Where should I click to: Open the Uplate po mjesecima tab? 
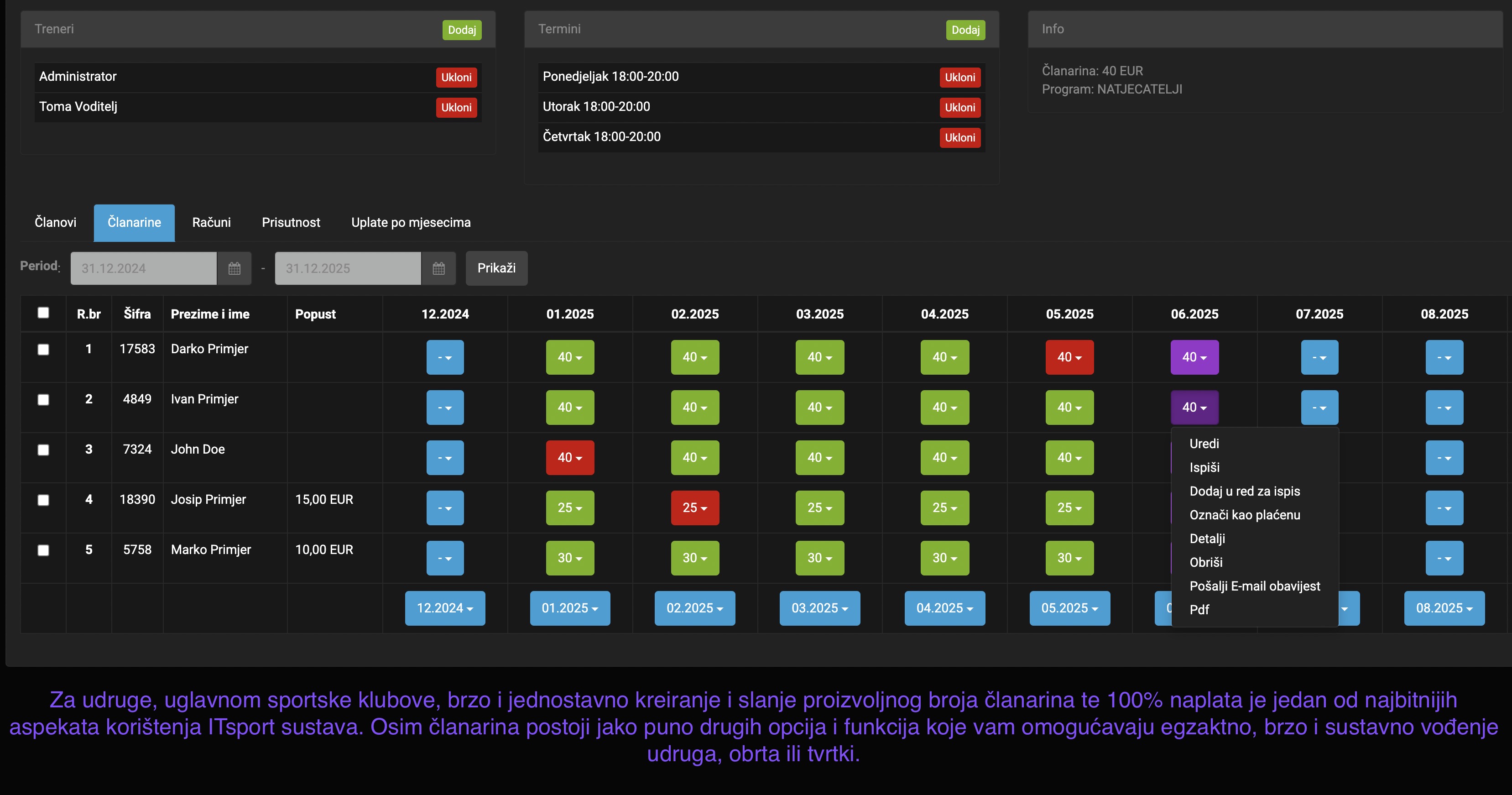point(410,223)
